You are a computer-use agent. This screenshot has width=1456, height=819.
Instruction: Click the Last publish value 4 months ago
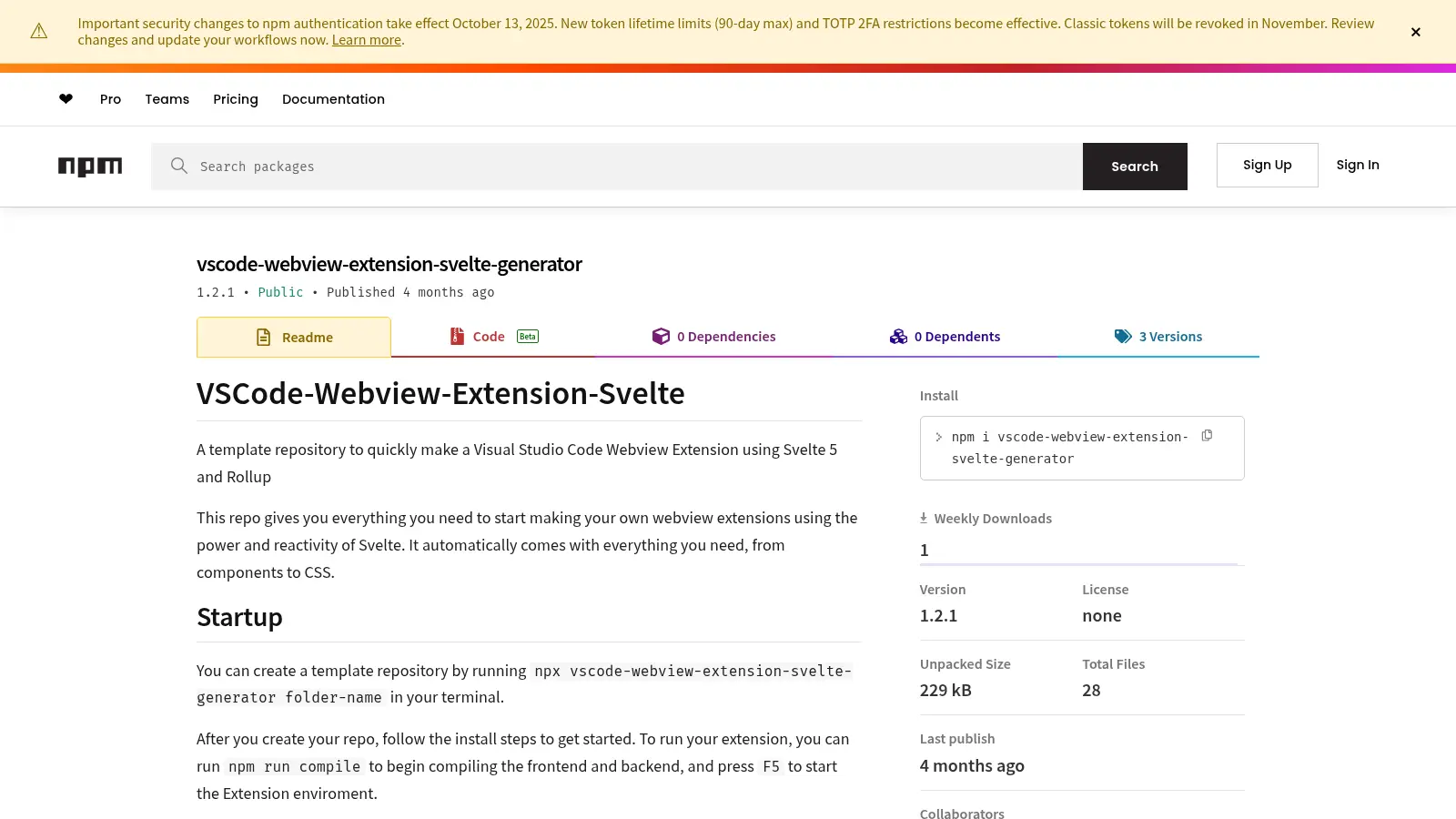[972, 766]
